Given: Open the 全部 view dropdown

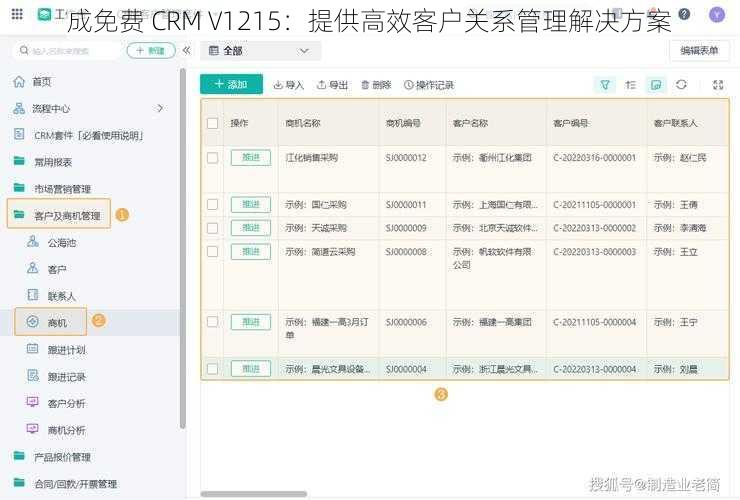Looking at the screenshot, I should 261,51.
